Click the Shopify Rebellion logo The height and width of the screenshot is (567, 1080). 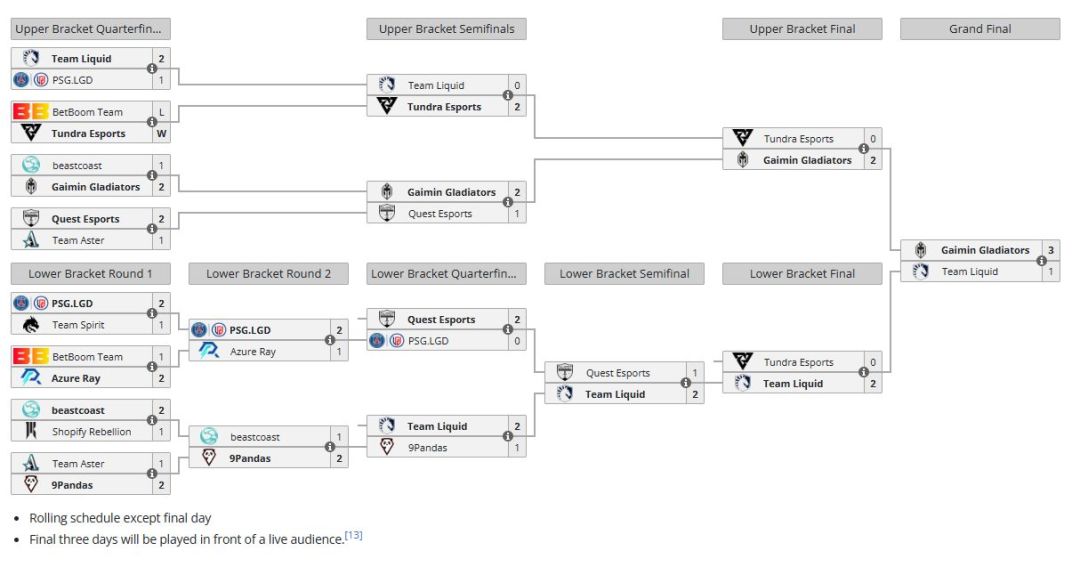pyautogui.click(x=31, y=432)
